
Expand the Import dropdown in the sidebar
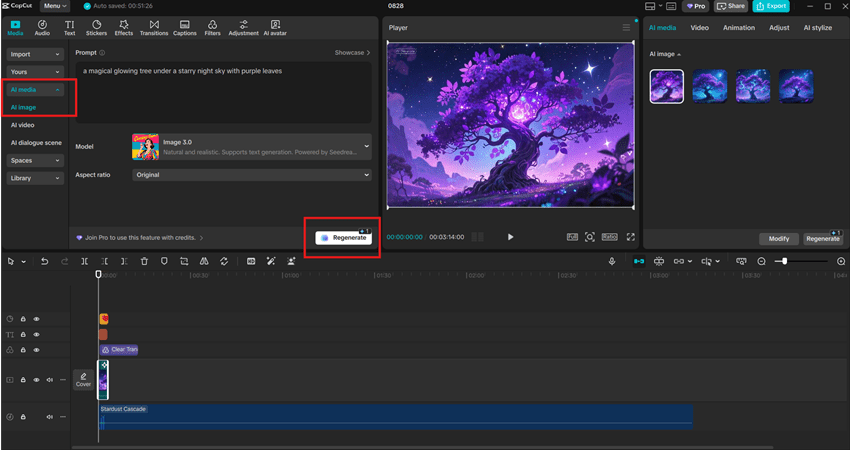click(x=35, y=54)
